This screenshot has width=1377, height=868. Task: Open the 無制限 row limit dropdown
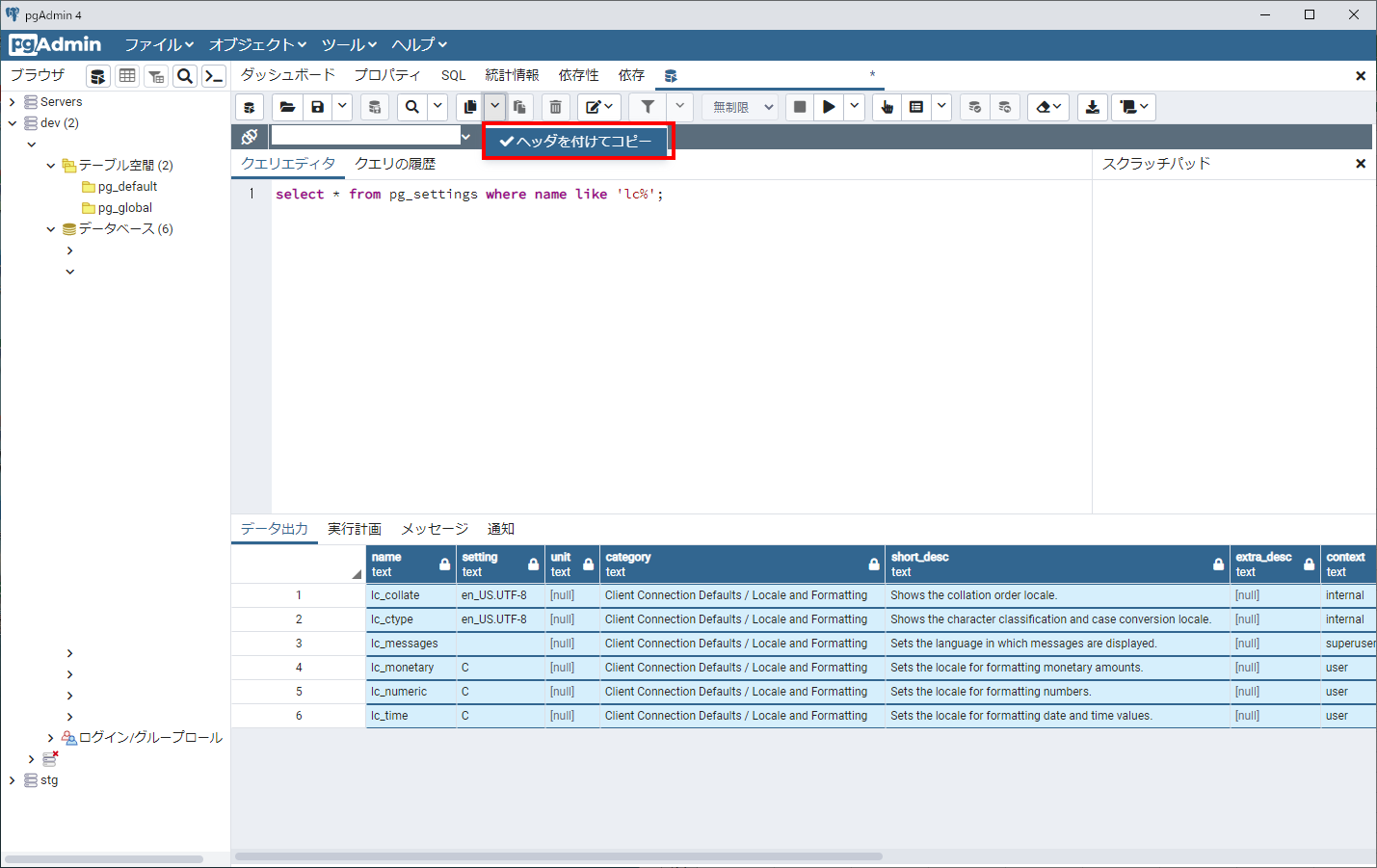(743, 107)
